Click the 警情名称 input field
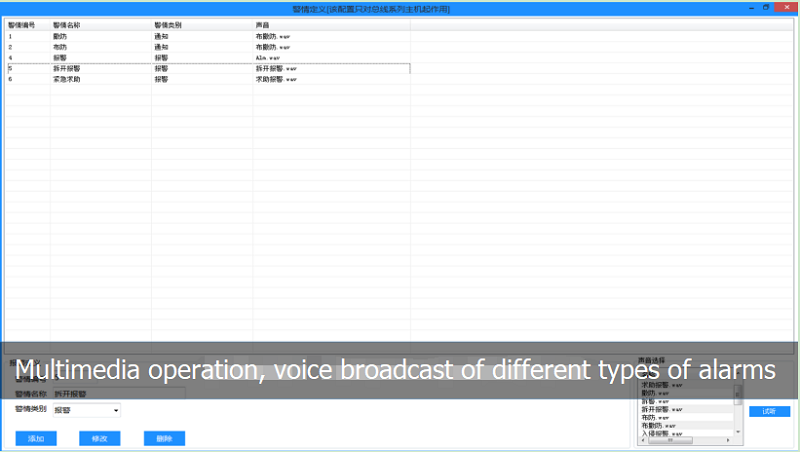Image resolution: width=800 pixels, height=452 pixels. click(118, 394)
